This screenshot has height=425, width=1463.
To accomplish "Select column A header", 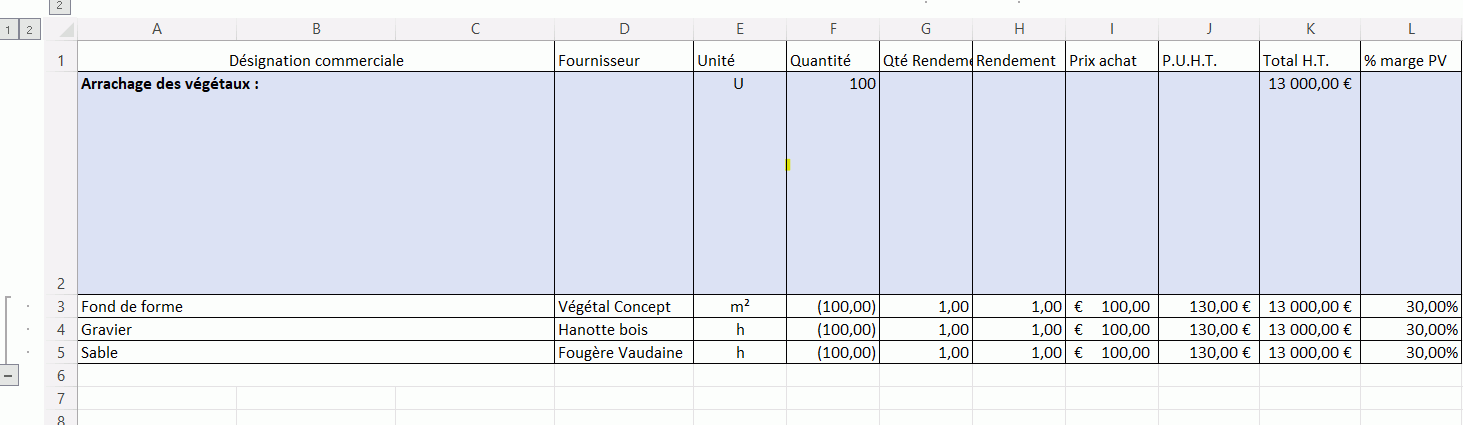I will tap(157, 30).
